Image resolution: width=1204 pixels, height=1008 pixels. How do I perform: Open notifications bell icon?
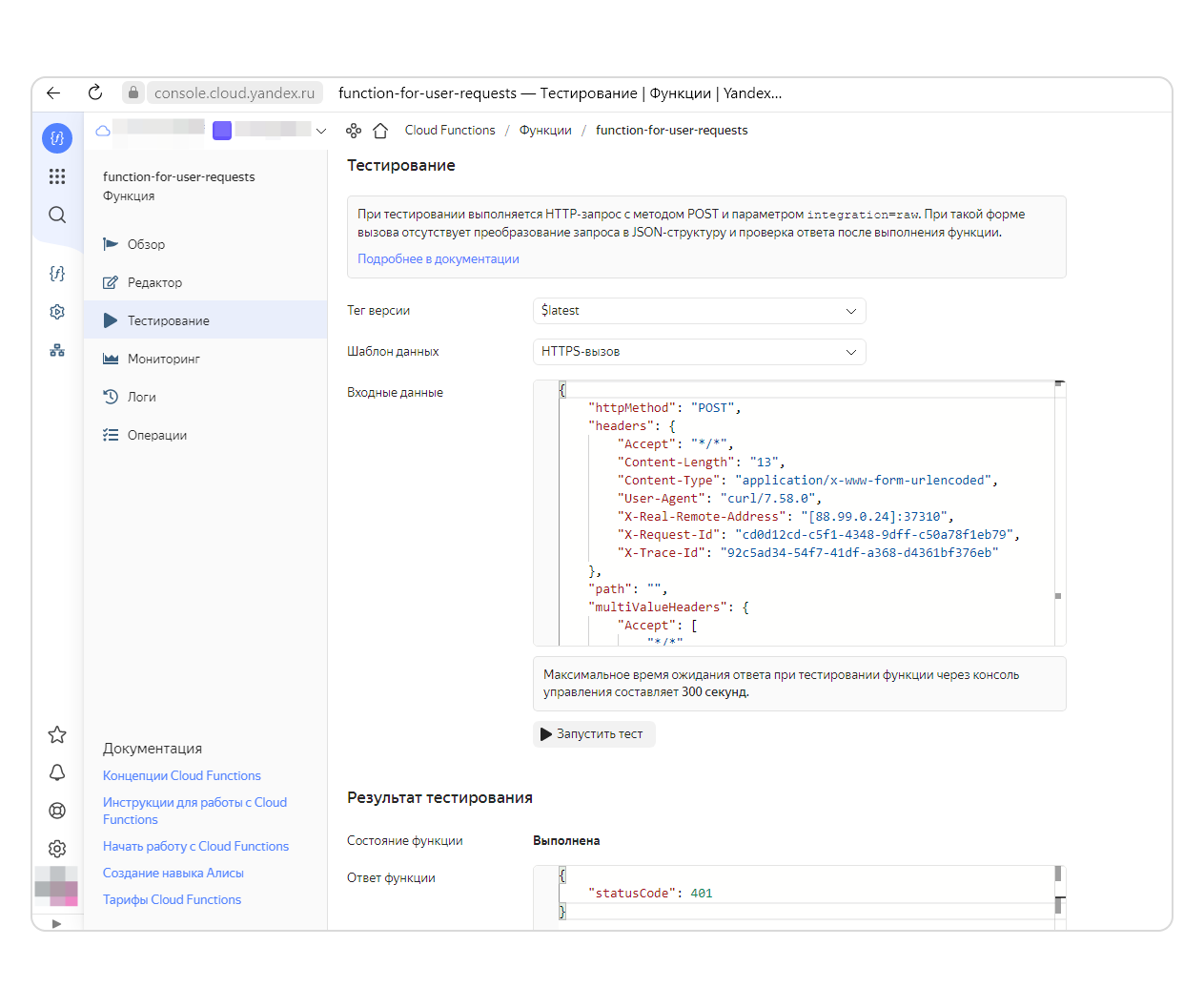[57, 772]
